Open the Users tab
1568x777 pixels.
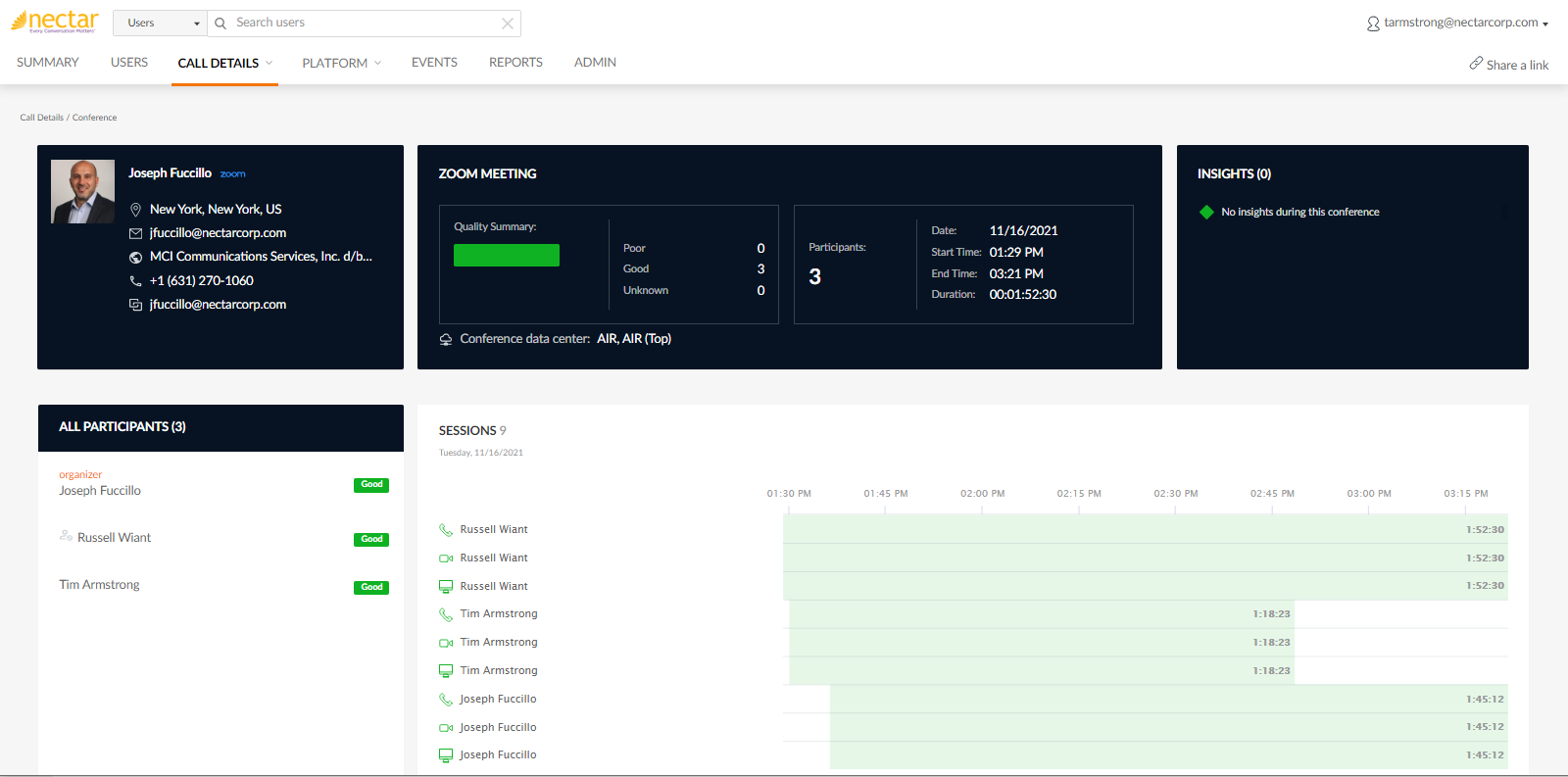[x=129, y=62]
